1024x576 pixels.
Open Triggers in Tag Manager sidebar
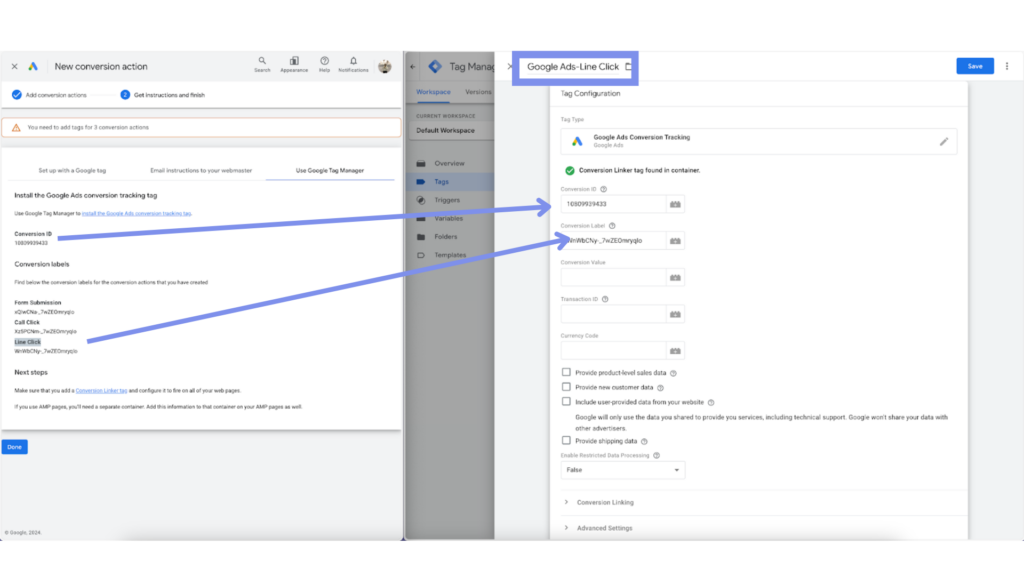(x=447, y=200)
